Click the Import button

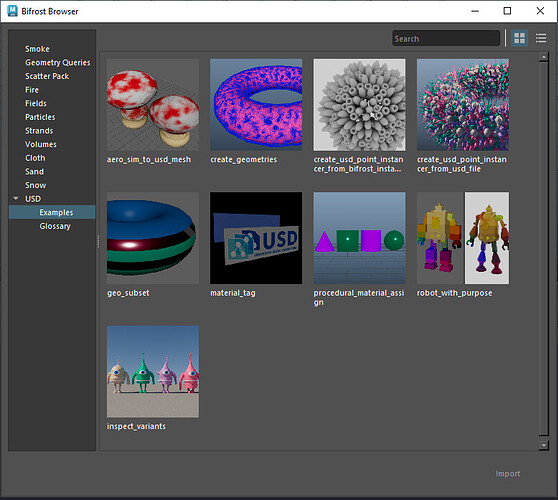[x=507, y=474]
